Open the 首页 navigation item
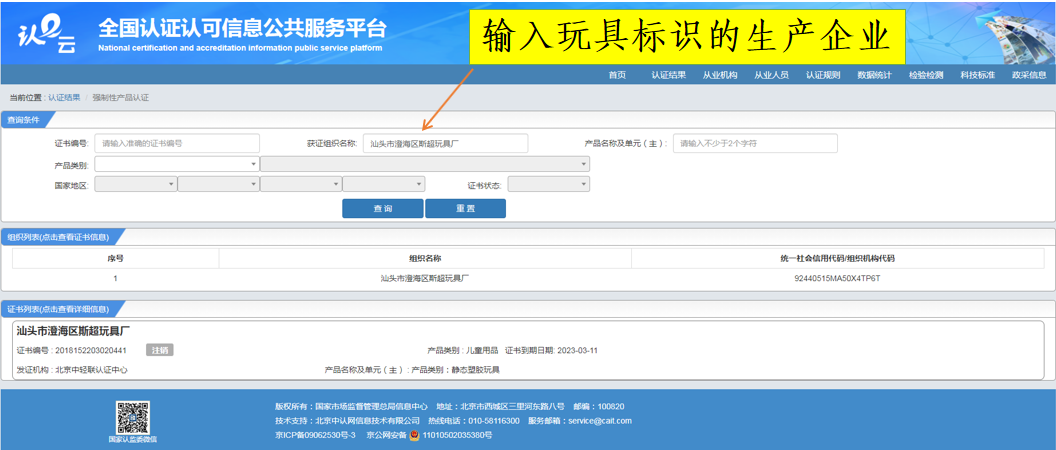Image resolution: width=1056 pixels, height=450 pixels. [617, 75]
